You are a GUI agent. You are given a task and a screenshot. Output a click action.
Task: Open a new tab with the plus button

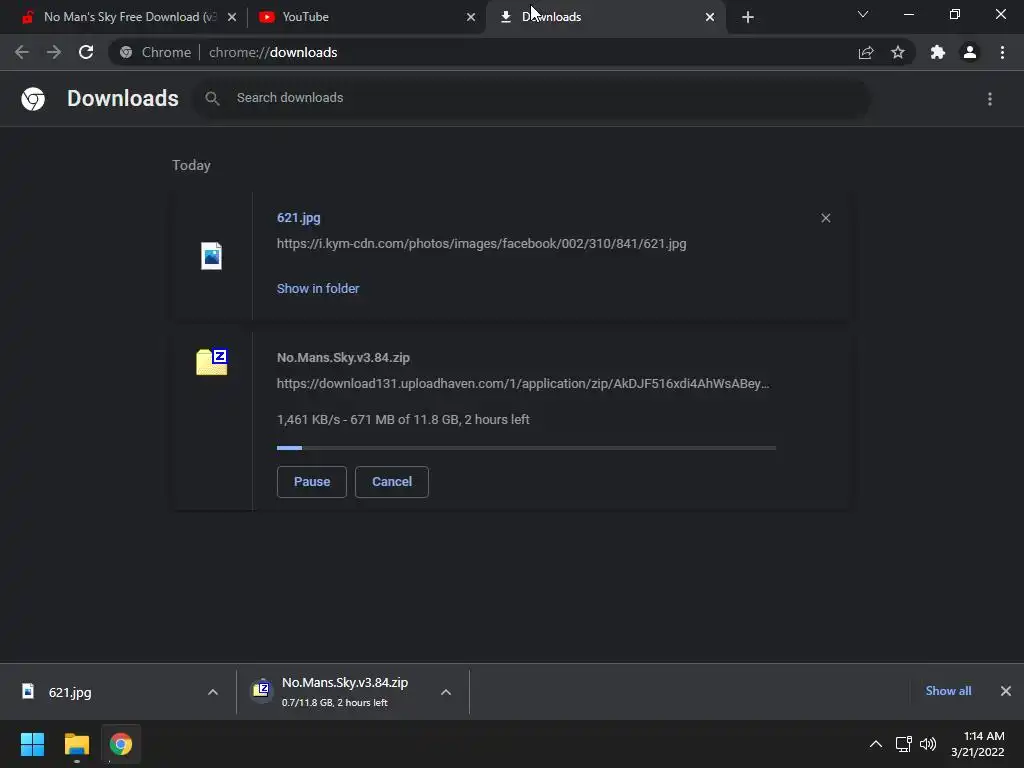pos(748,17)
